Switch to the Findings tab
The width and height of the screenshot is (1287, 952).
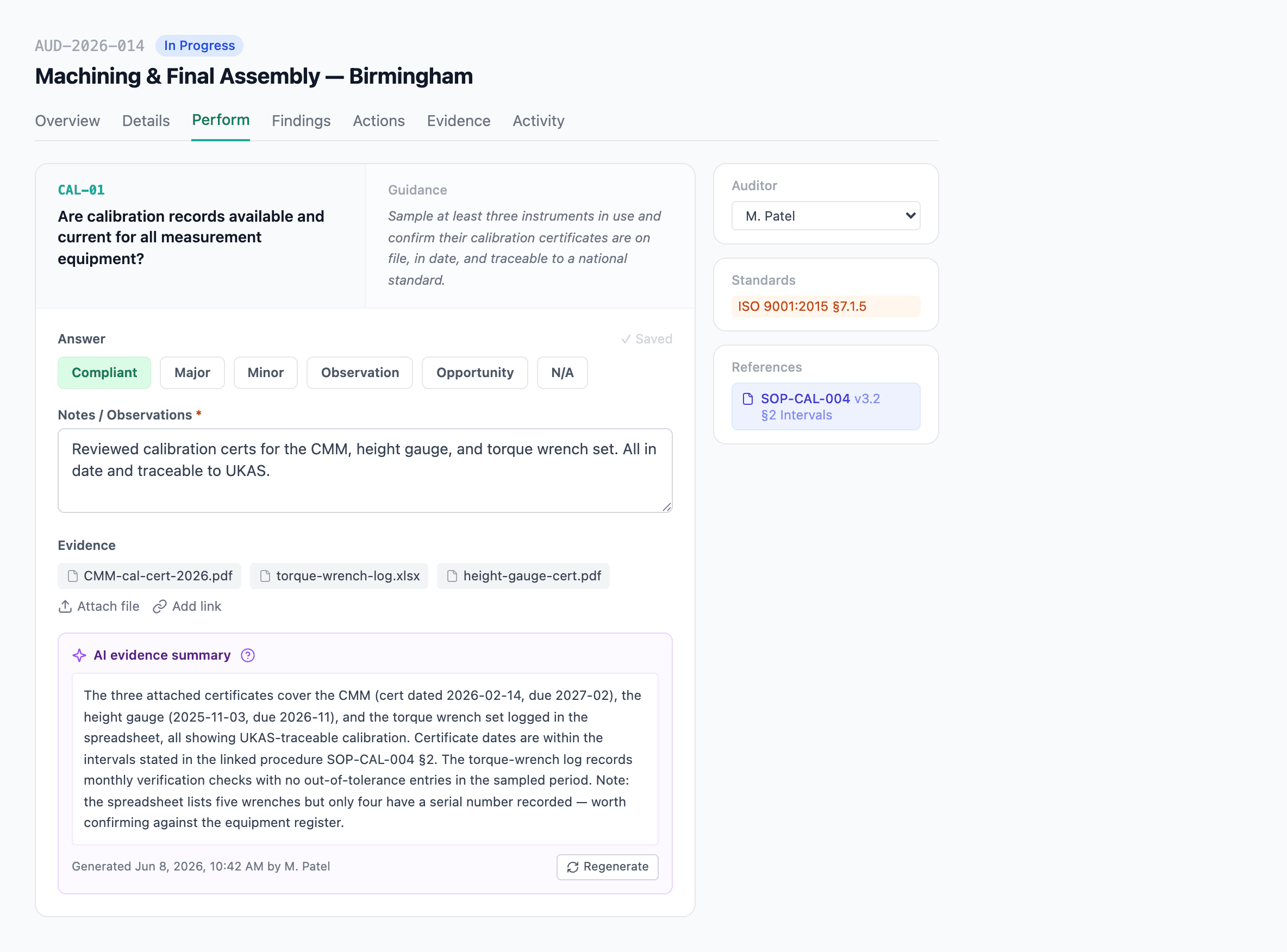pos(301,121)
